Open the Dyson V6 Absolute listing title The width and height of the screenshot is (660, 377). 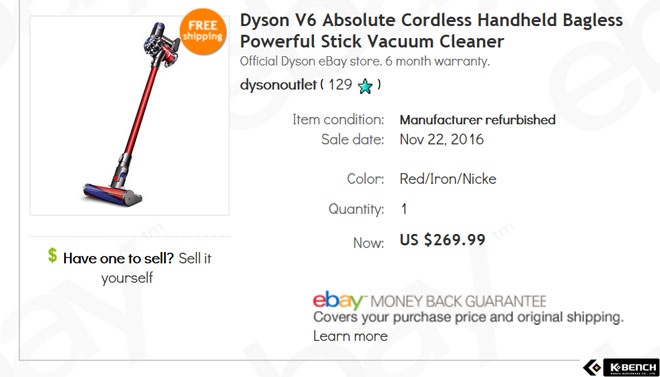(431, 31)
